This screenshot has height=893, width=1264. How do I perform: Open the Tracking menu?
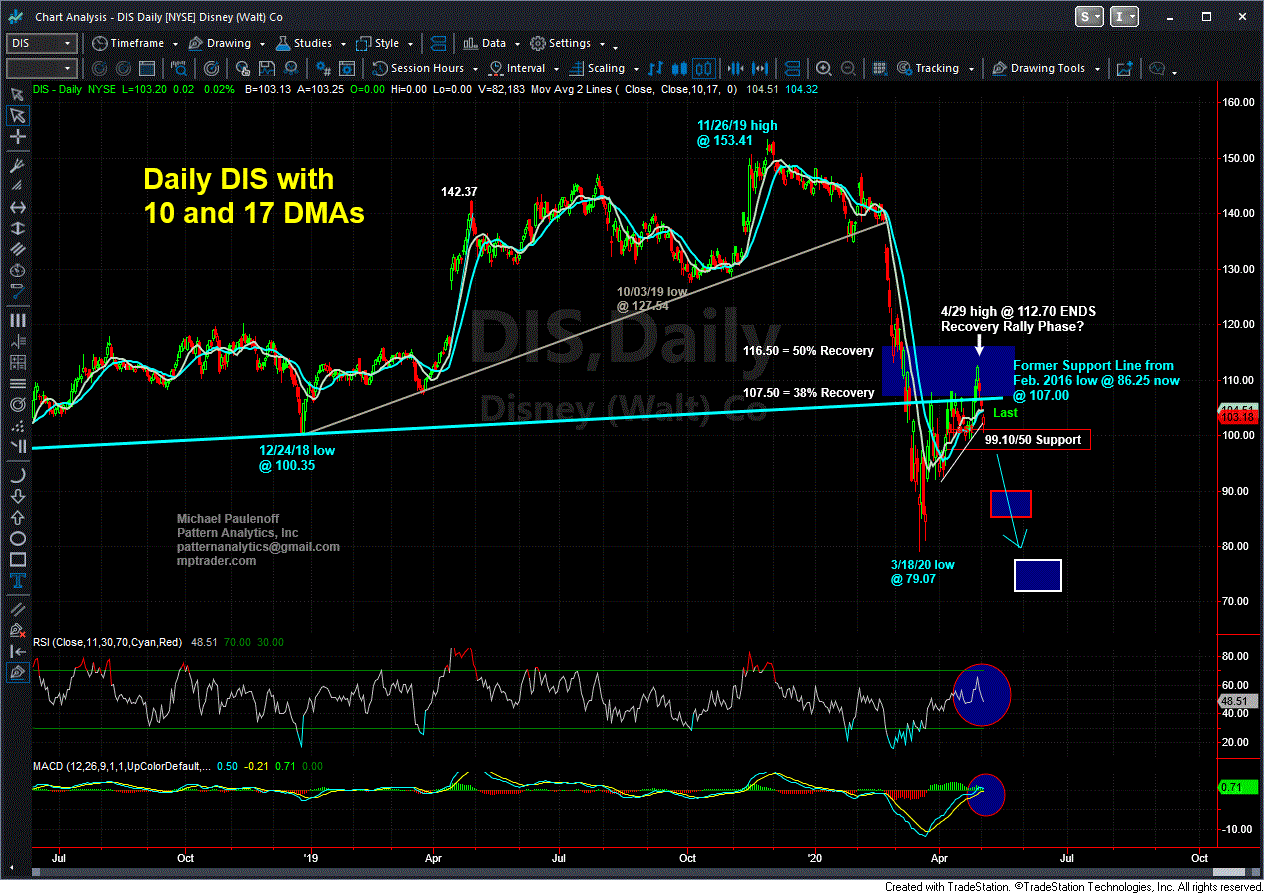(x=935, y=68)
